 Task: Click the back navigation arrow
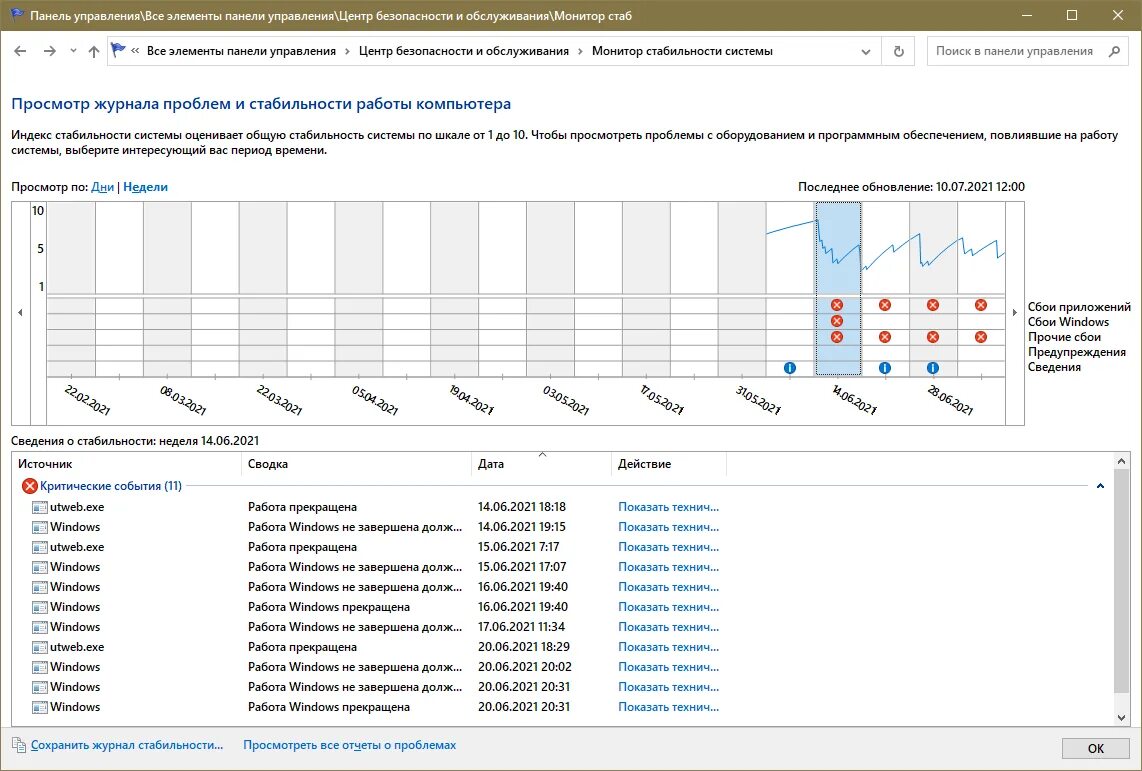tap(20, 50)
